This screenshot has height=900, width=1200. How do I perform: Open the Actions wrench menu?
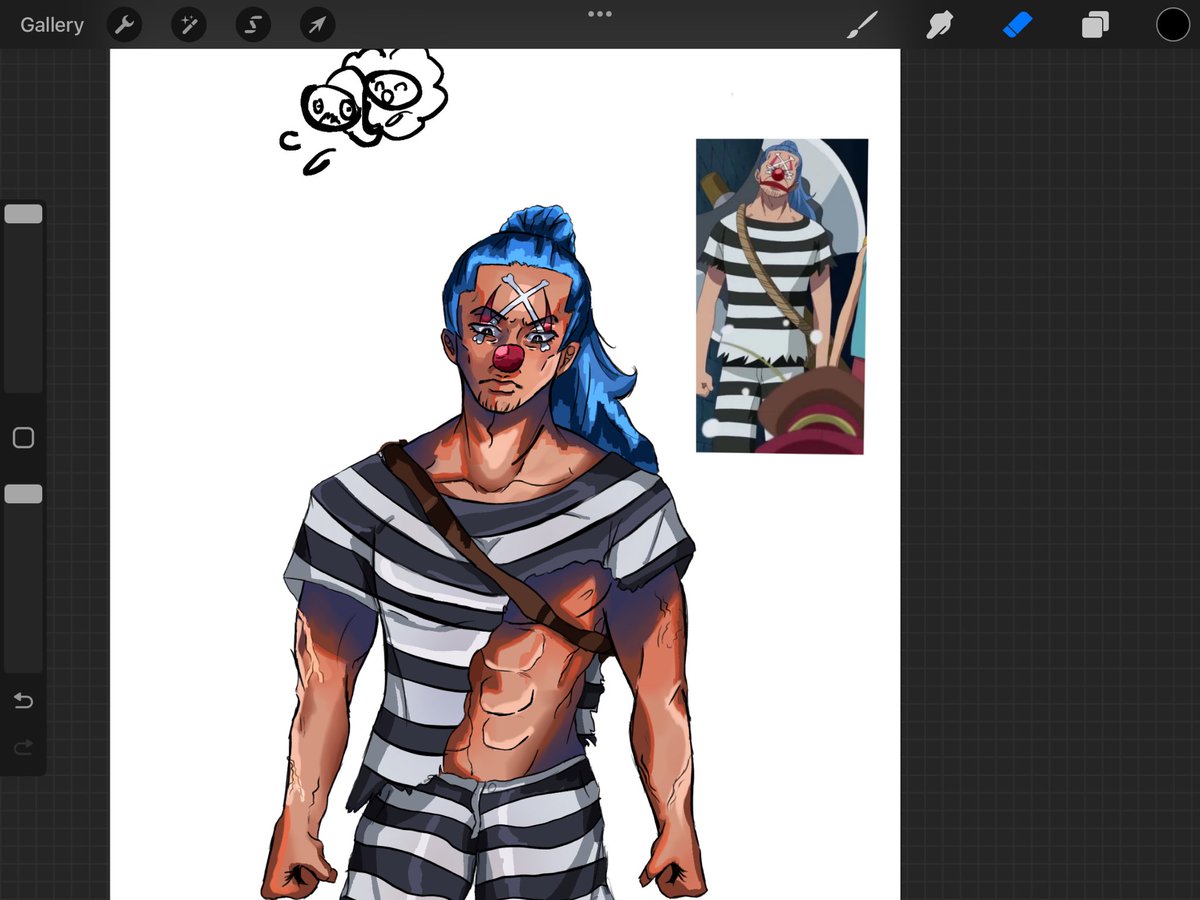point(124,25)
